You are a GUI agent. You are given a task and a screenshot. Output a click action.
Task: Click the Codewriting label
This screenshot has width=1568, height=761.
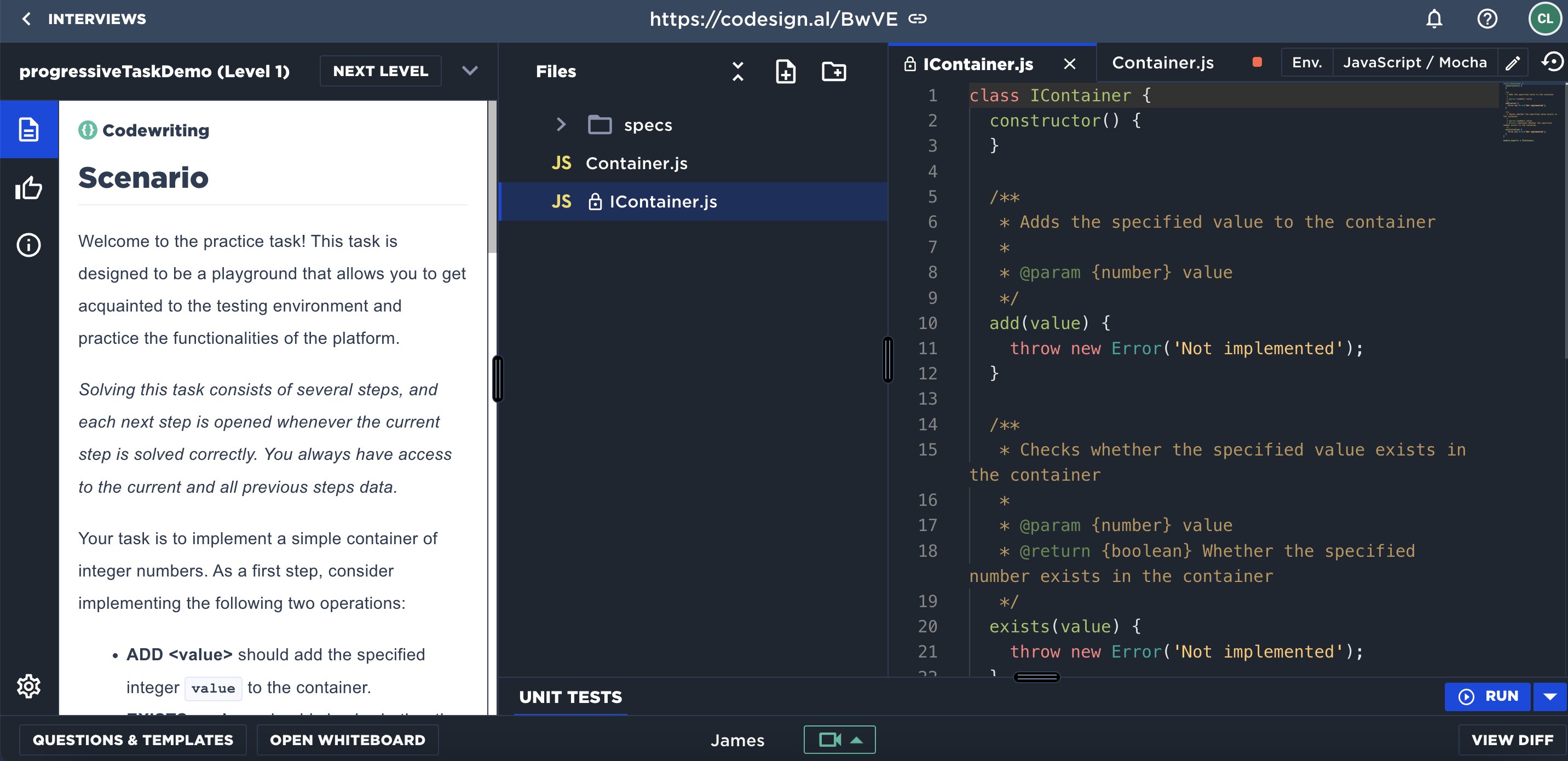click(155, 130)
